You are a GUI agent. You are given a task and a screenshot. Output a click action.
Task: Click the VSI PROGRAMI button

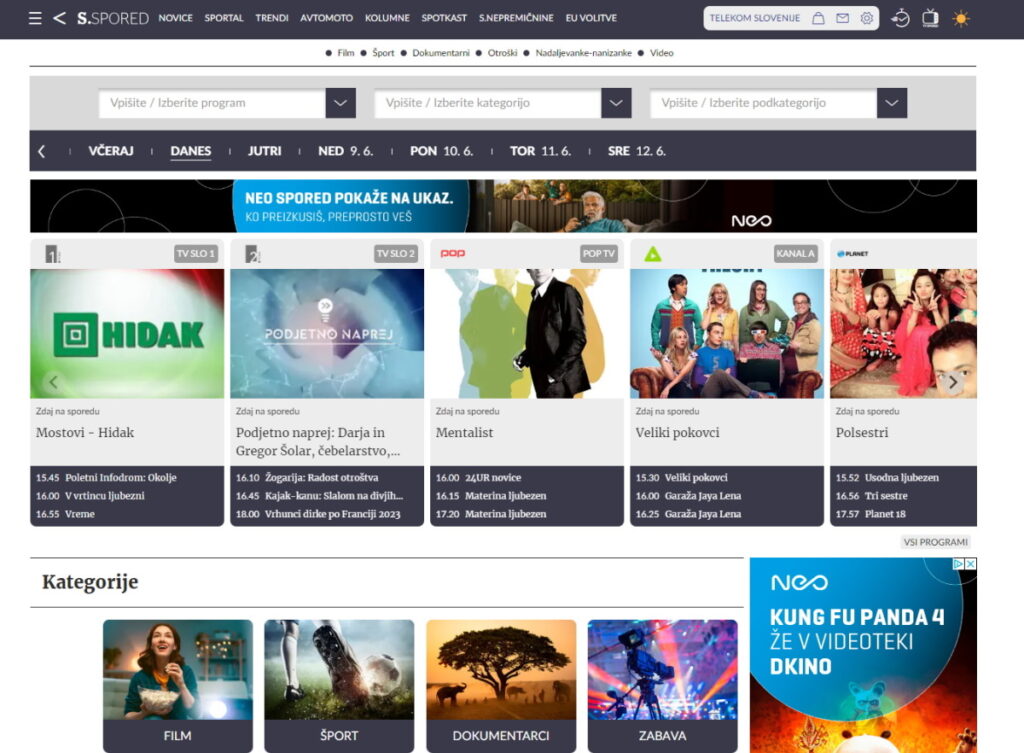coord(937,541)
